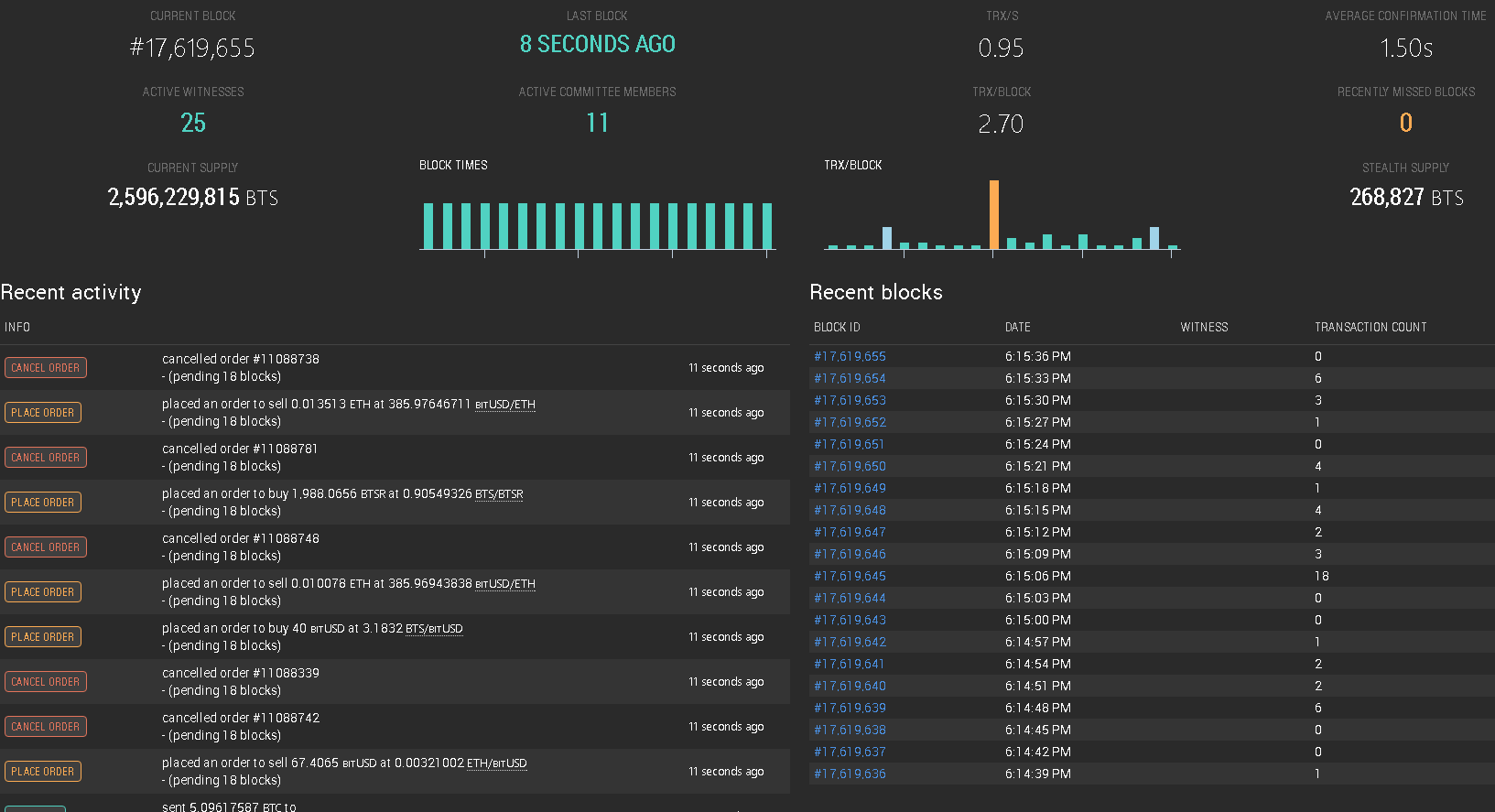Click the tall orange bar in the TRX/BLOCK chart
Image resolution: width=1495 pixels, height=812 pixels.
(994, 214)
